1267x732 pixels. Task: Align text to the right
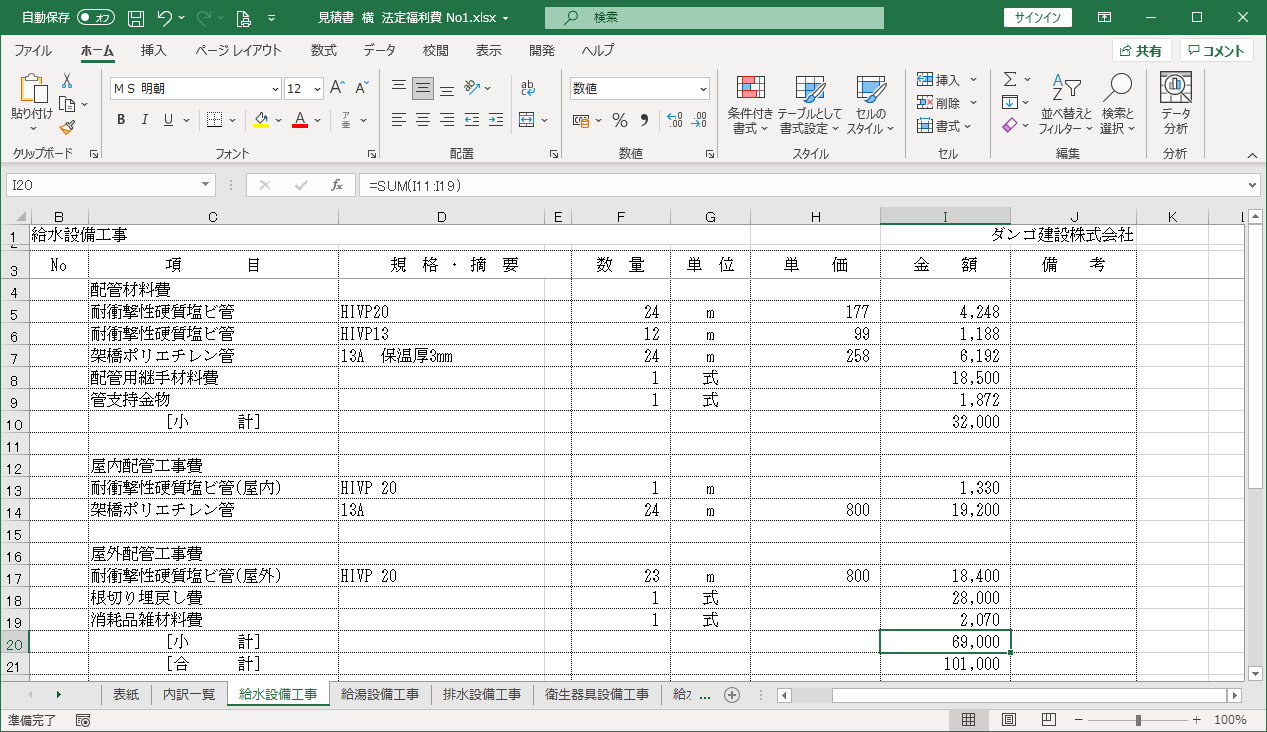[446, 120]
